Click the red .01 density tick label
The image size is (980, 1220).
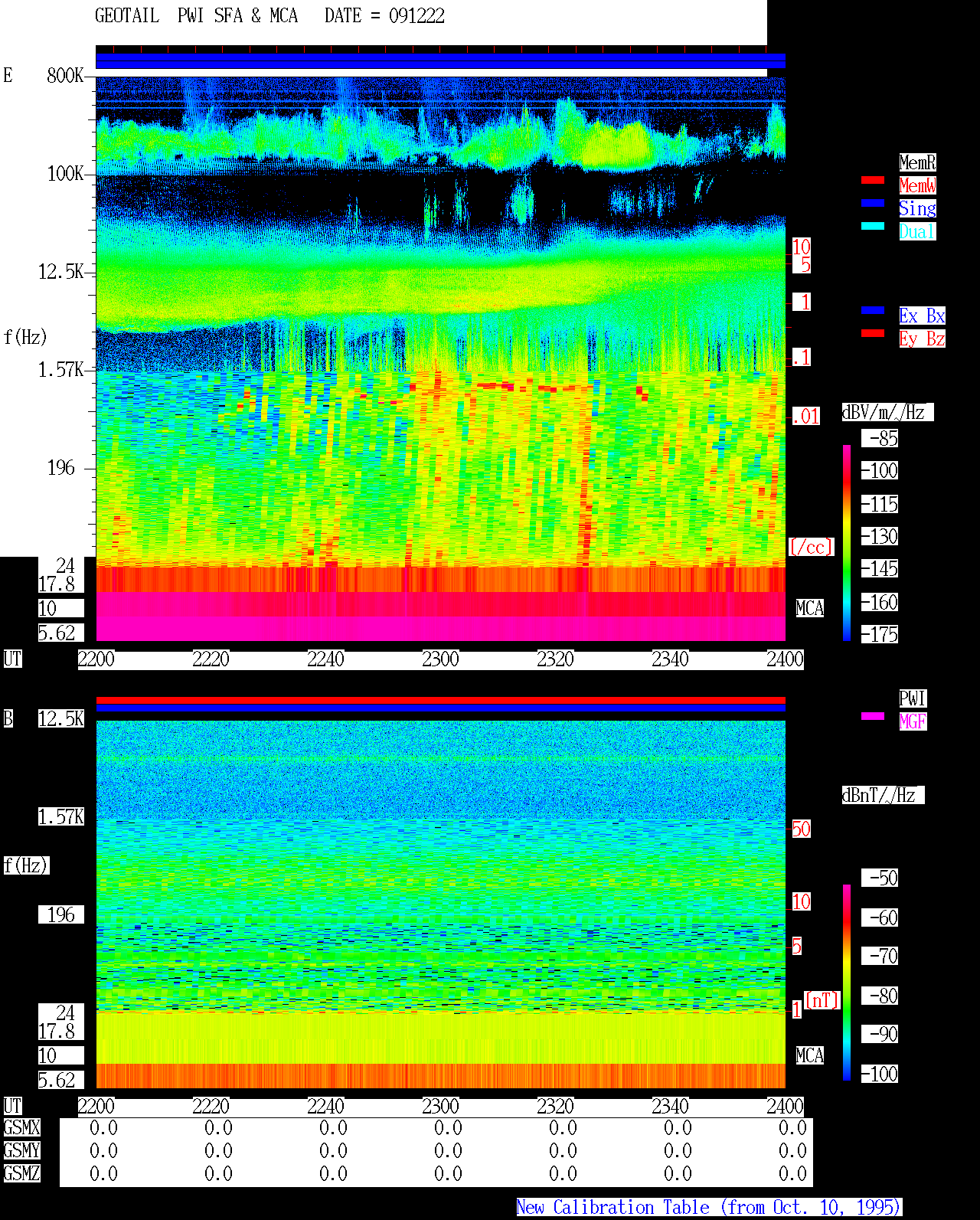coord(805,417)
